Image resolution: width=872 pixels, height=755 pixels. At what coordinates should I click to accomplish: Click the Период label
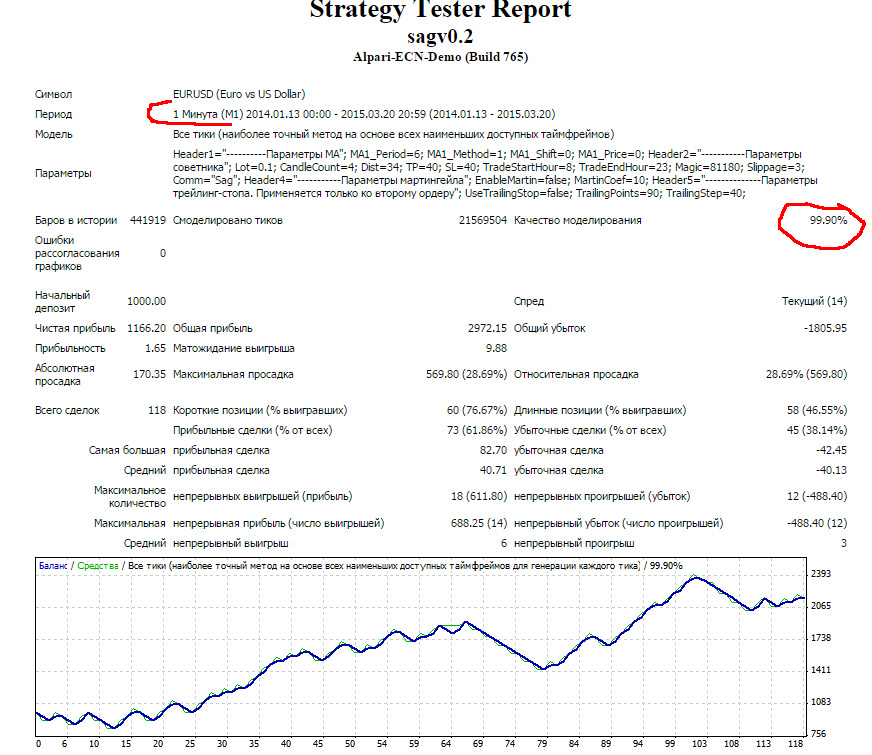[53, 114]
